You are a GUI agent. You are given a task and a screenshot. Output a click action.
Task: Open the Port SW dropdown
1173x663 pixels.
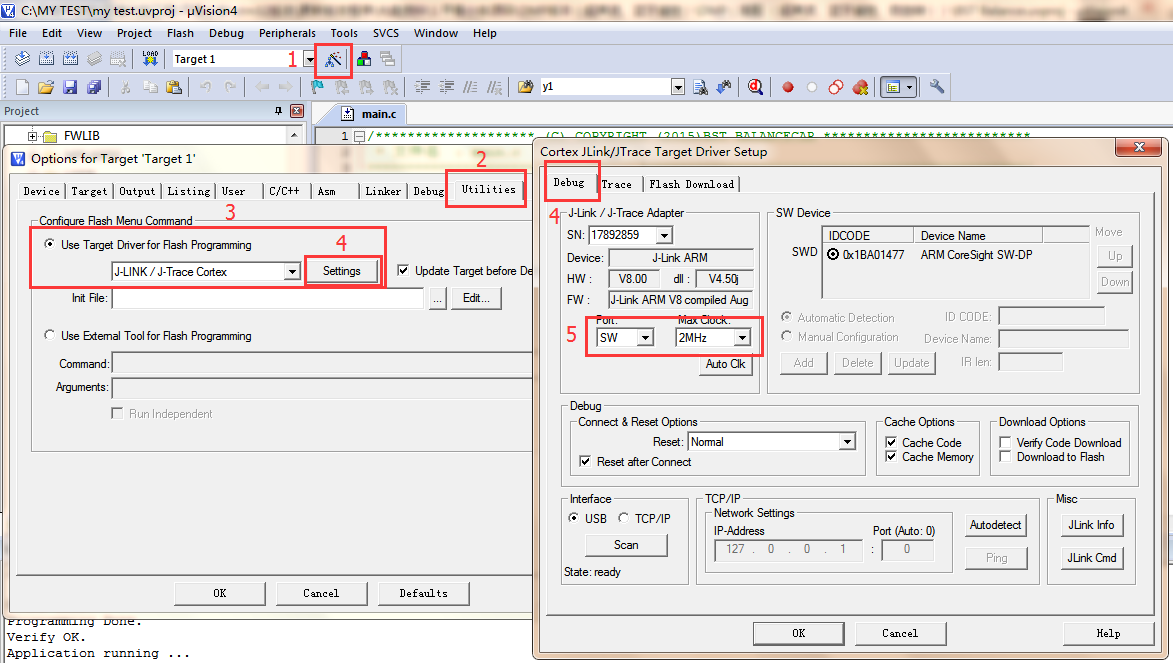645,337
